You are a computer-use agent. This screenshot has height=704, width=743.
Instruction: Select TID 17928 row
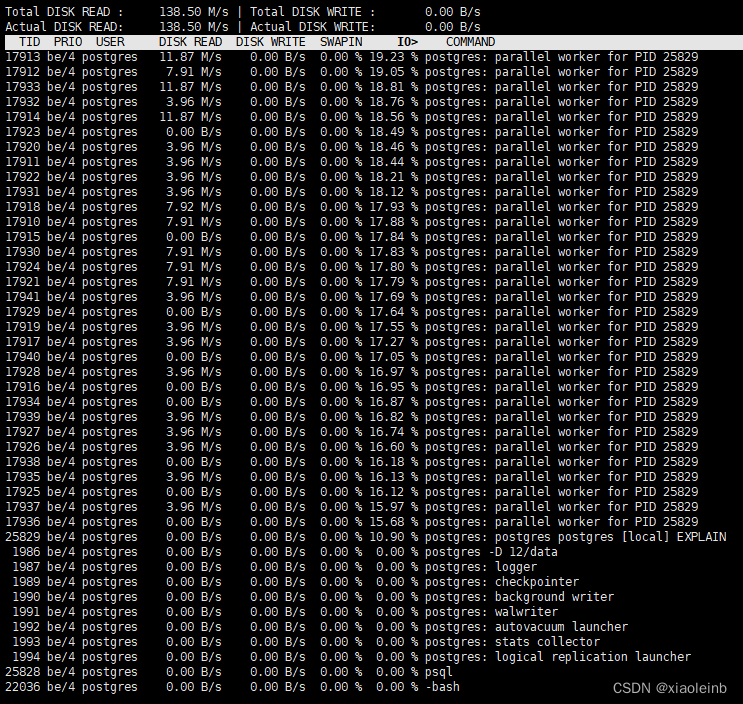(x=352, y=372)
